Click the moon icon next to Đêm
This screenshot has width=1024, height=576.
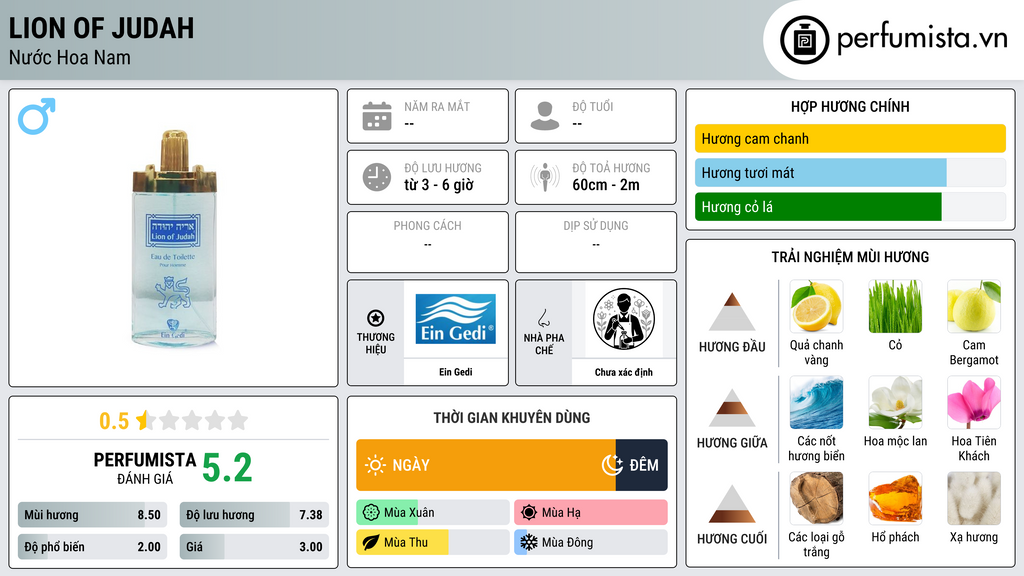pos(612,465)
